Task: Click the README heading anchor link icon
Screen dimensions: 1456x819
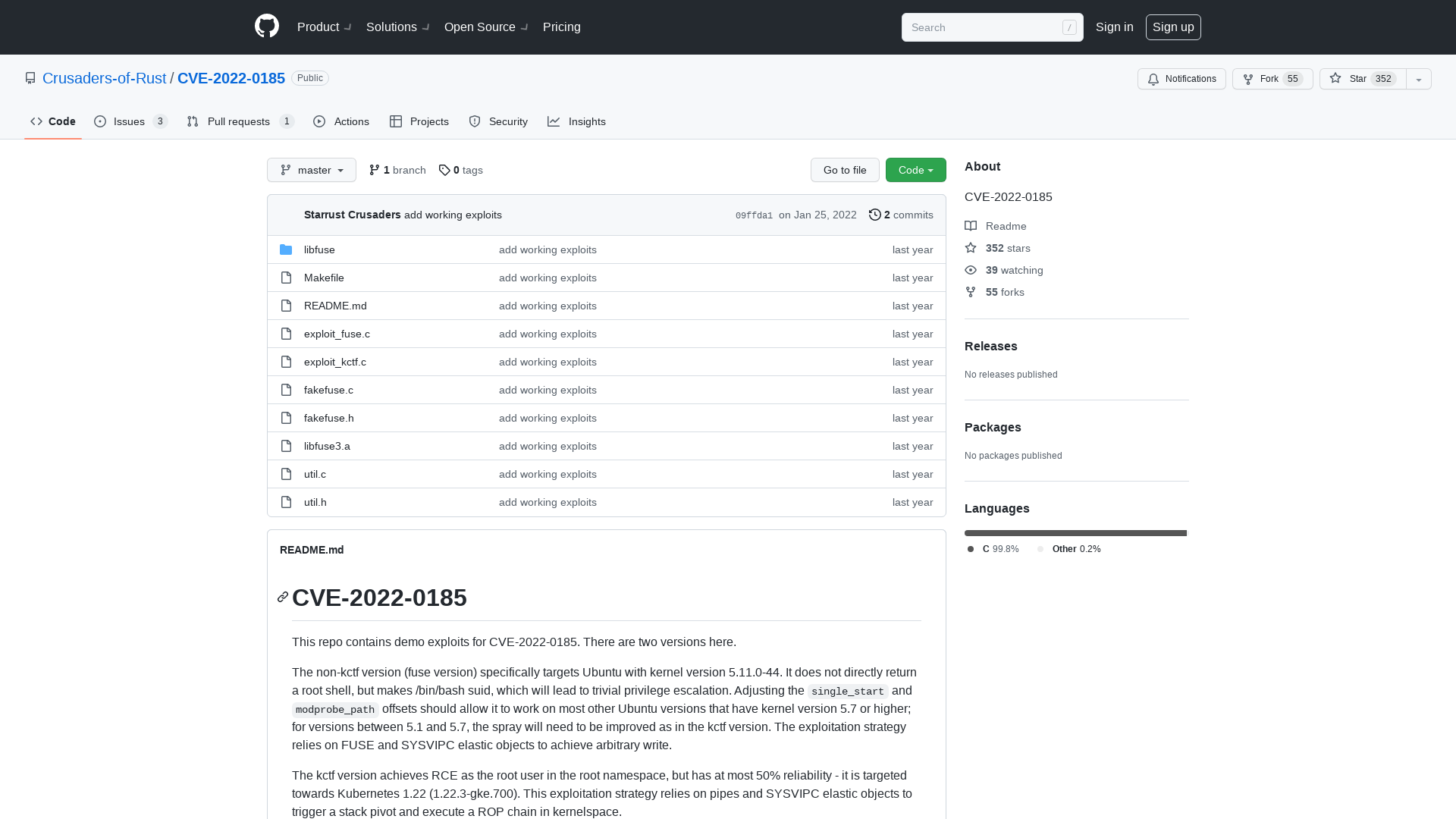Action: (x=283, y=598)
